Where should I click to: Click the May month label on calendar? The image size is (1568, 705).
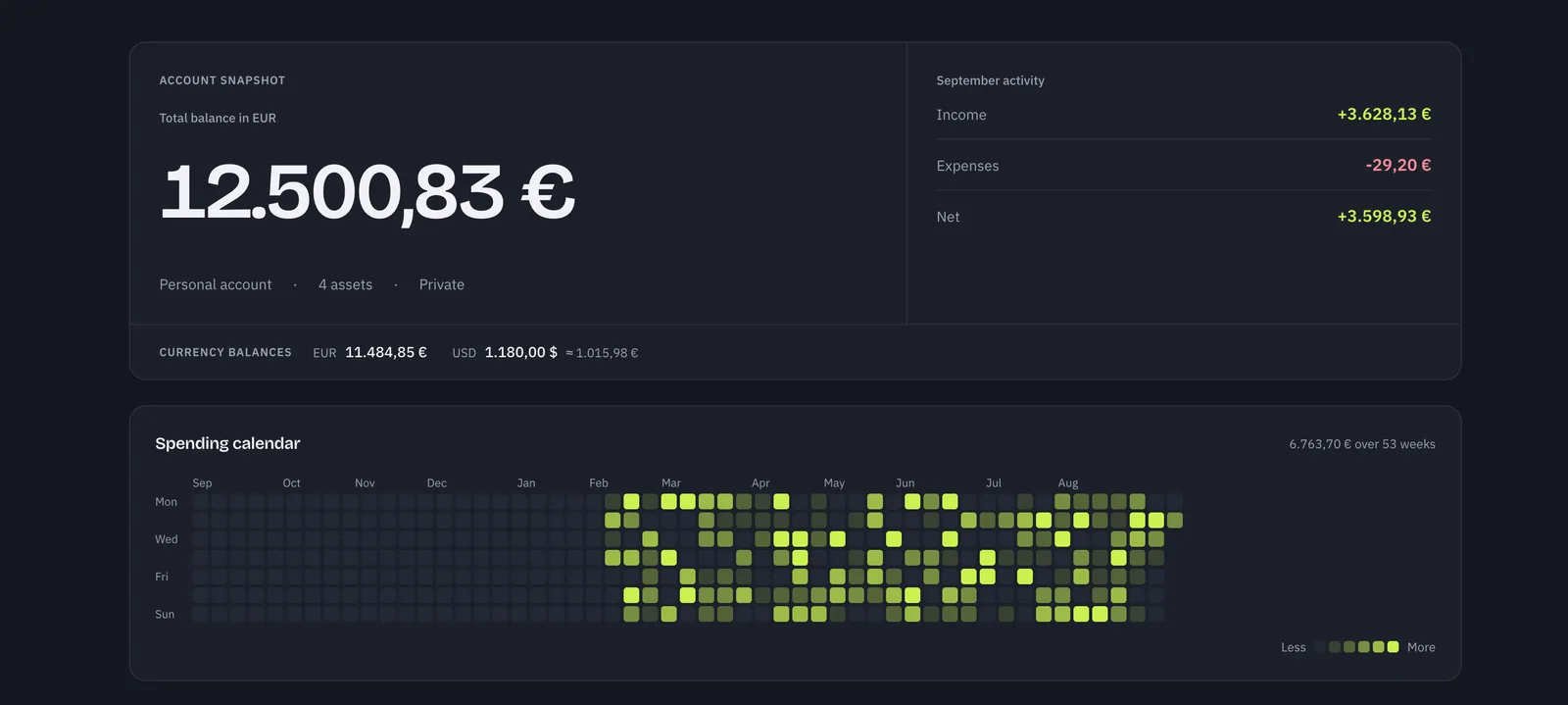tap(834, 483)
